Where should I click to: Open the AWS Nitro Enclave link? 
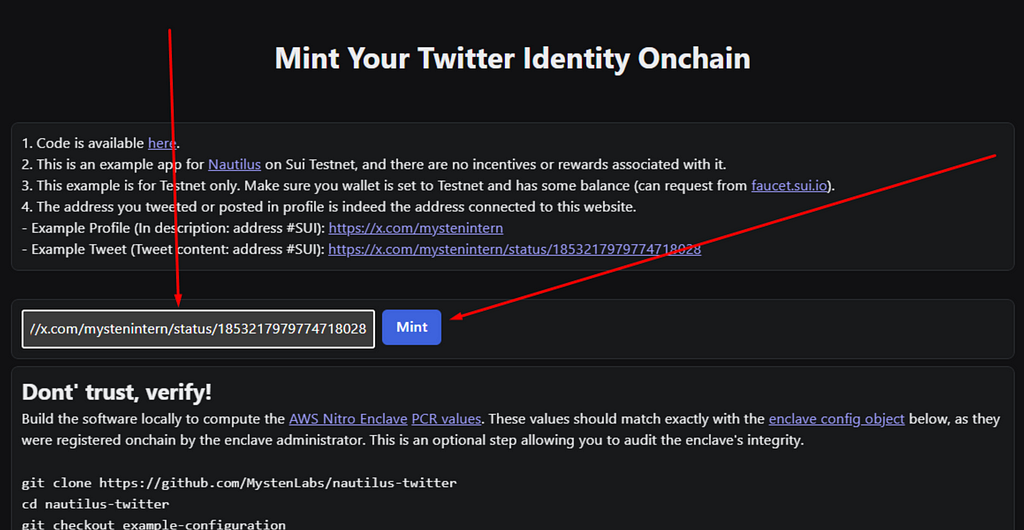(349, 419)
